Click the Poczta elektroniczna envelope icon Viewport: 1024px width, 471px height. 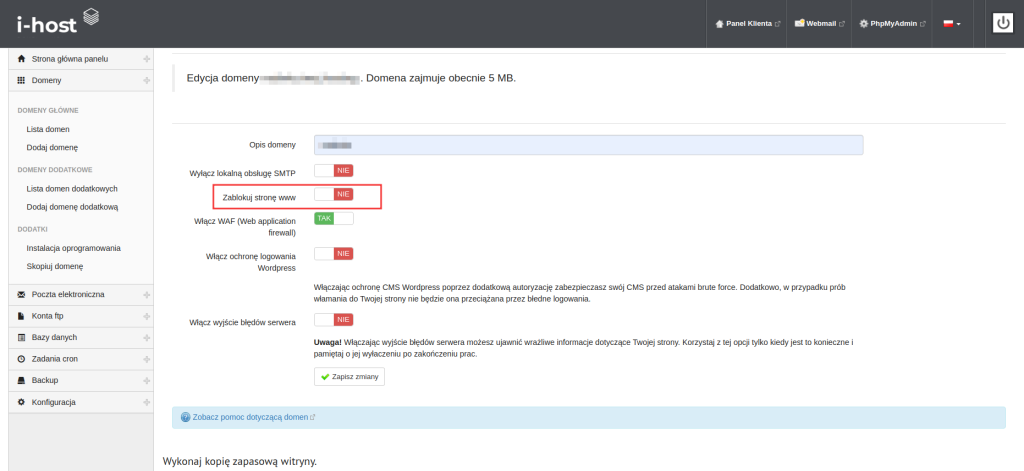pyautogui.click(x=22, y=294)
